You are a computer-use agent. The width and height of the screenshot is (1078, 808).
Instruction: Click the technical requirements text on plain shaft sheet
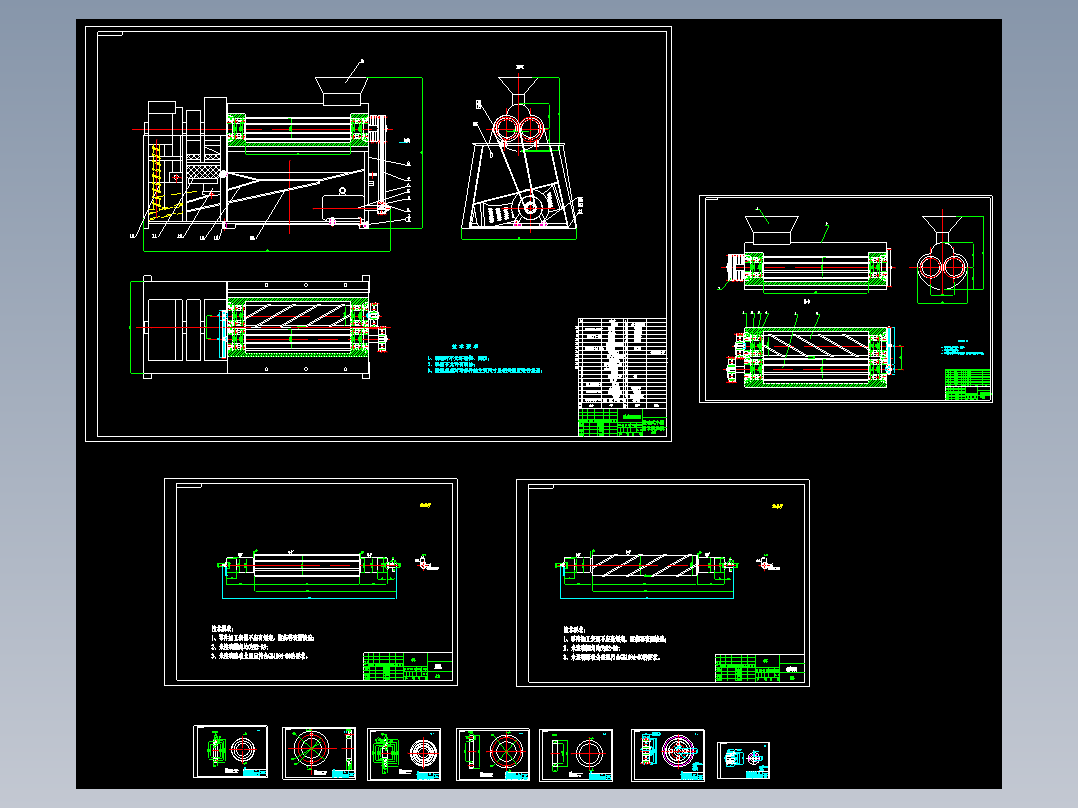point(263,642)
